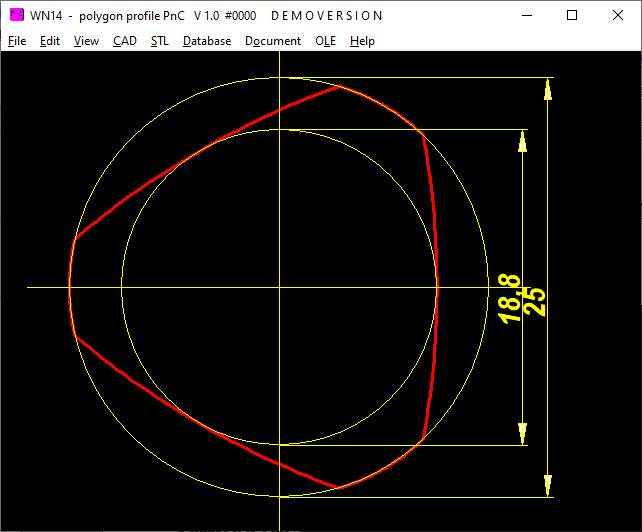Minimize the WN14 window

click(526, 15)
